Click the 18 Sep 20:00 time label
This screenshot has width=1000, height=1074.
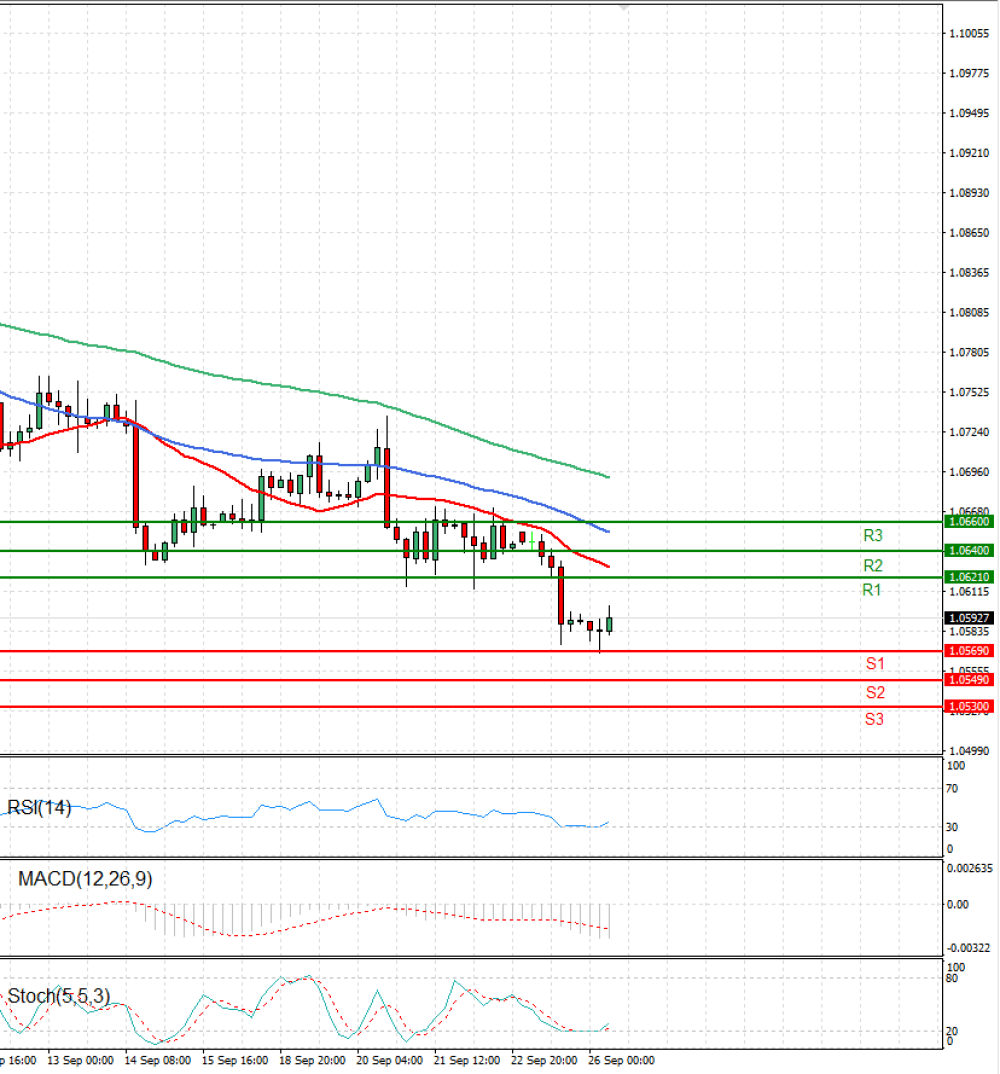tap(312, 1060)
